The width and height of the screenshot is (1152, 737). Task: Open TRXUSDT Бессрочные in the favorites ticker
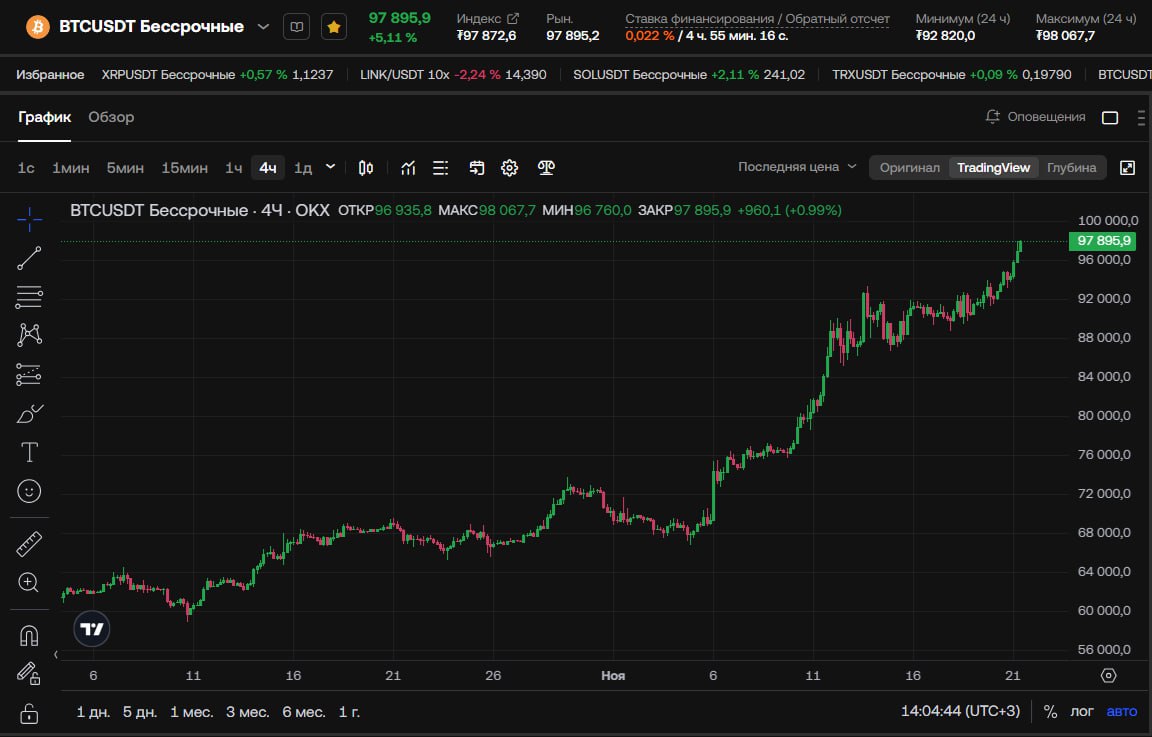951,75
